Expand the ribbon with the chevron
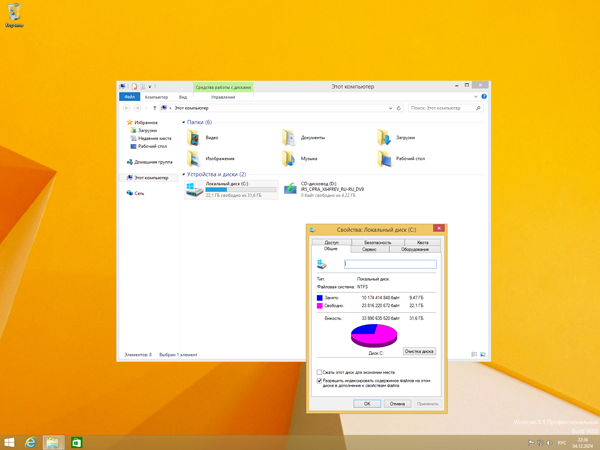Image resolution: width=600 pixels, height=450 pixels. [x=476, y=97]
